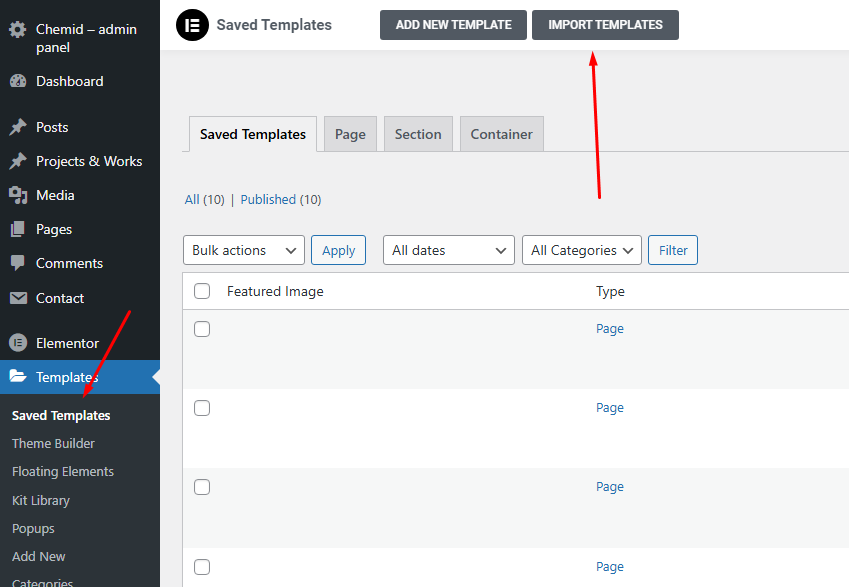
Task: Toggle the select-all checkbox in table header
Action: [x=202, y=291]
